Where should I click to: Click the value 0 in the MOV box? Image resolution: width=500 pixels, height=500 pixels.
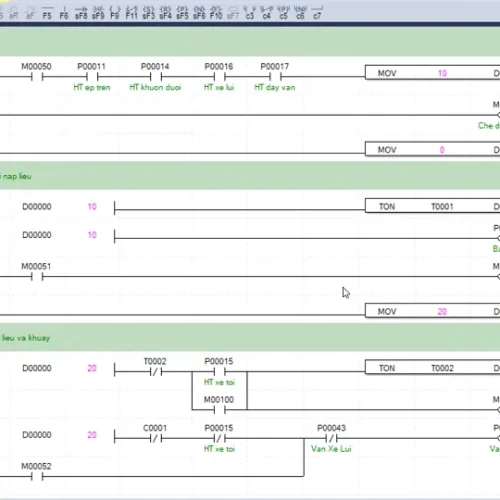tap(442, 150)
